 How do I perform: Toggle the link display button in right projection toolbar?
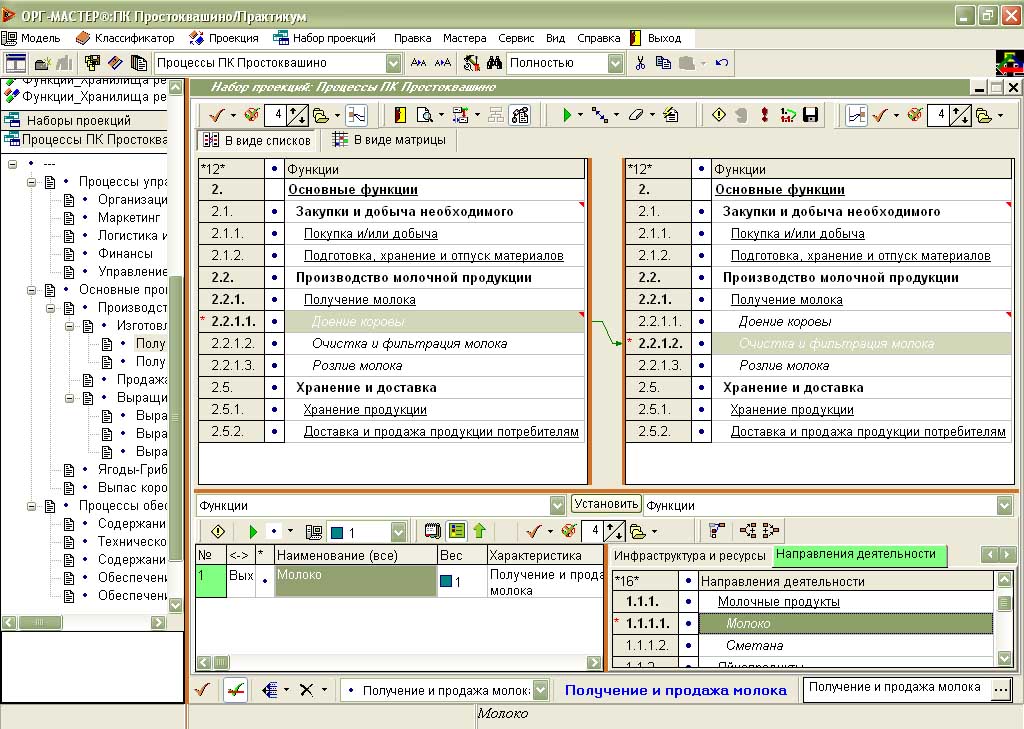click(856, 116)
